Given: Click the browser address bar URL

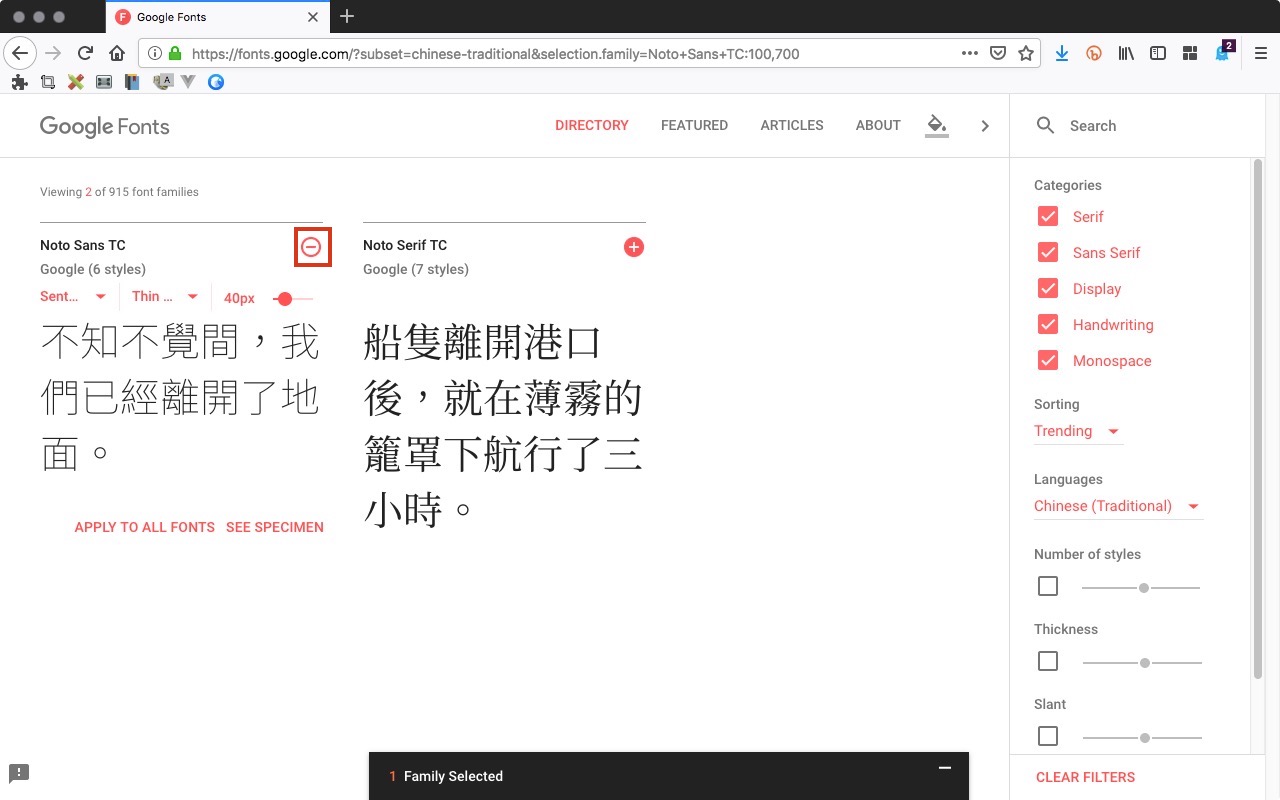Looking at the screenshot, I should (x=495, y=54).
